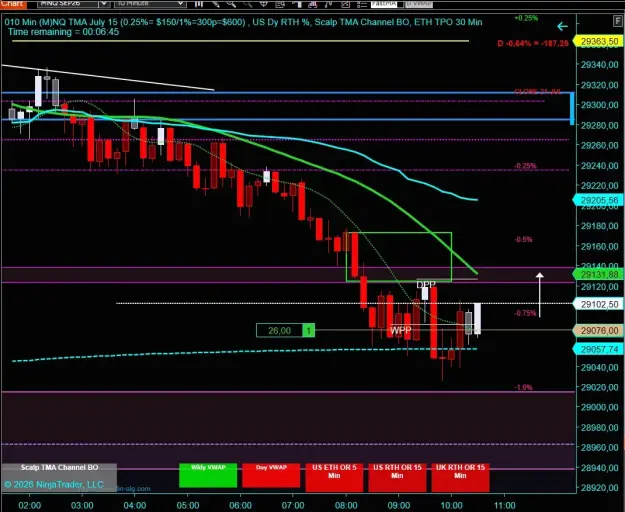Click the +0.25% level label
The width and height of the screenshot is (625, 512).
tap(526, 18)
